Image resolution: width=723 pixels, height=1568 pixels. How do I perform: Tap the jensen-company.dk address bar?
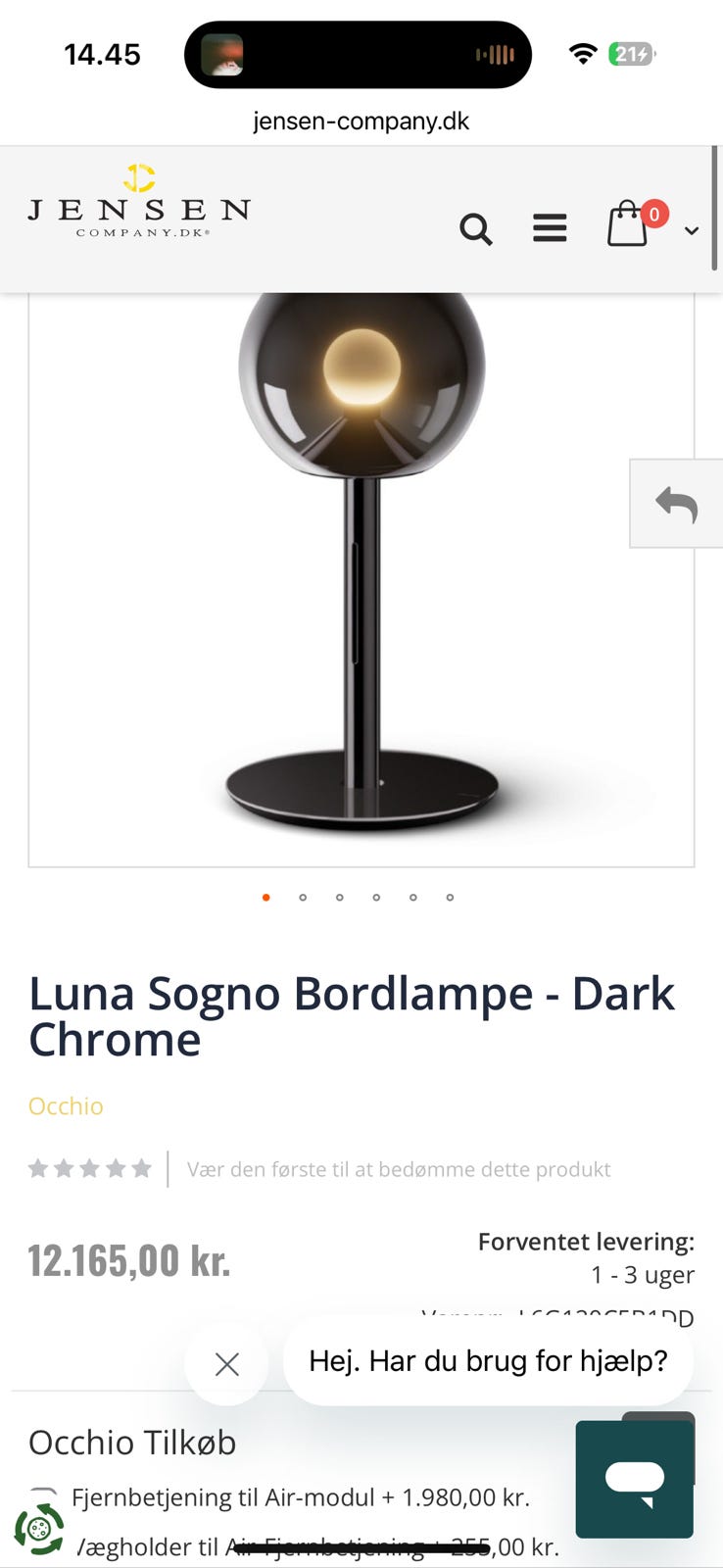click(361, 122)
